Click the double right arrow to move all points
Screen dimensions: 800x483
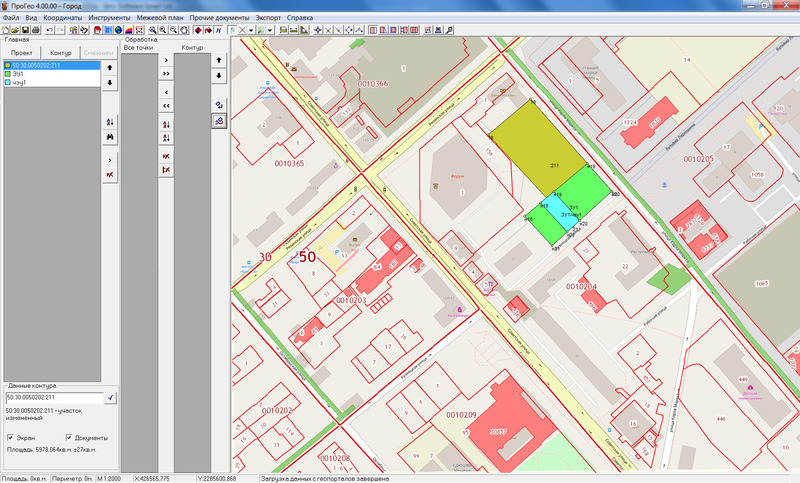tap(166, 74)
